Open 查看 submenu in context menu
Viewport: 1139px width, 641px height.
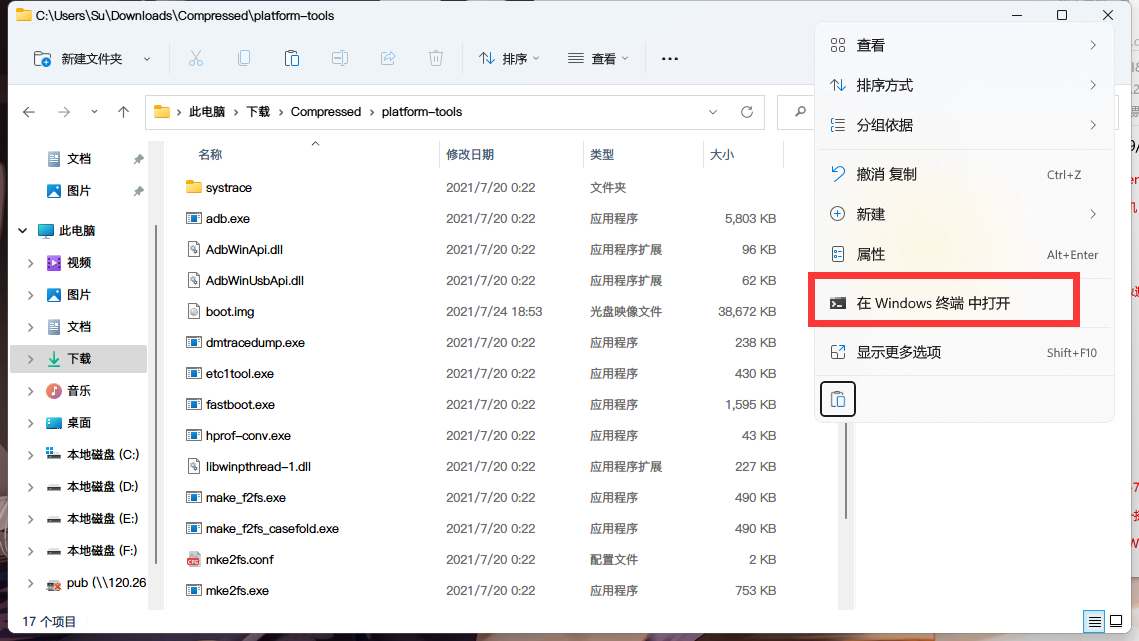click(964, 45)
